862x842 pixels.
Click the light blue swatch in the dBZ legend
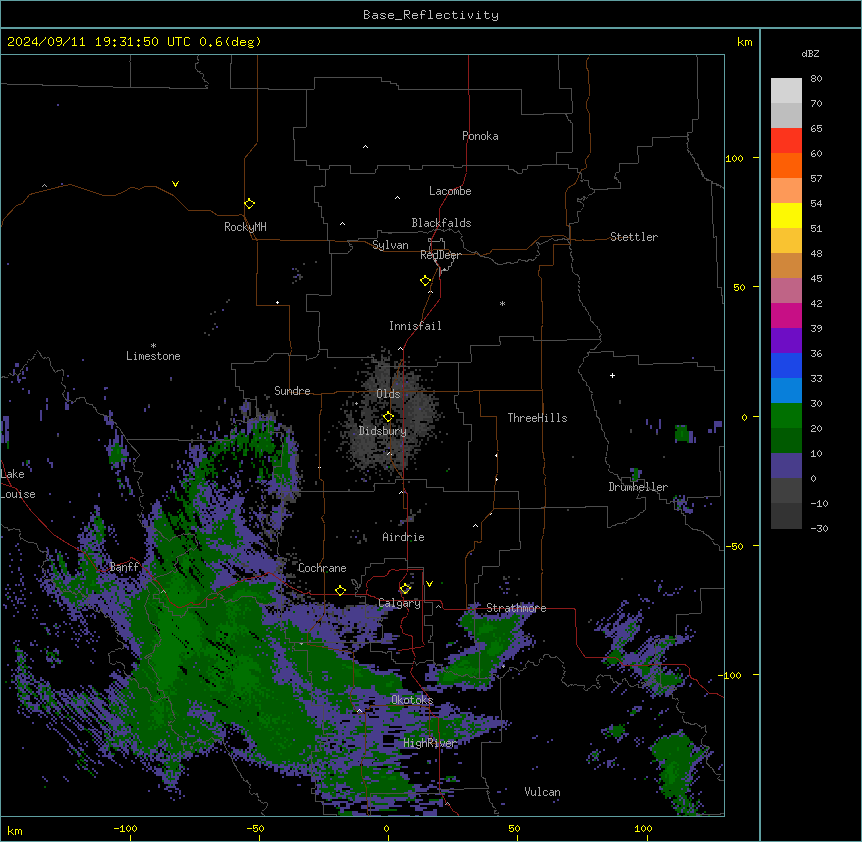pos(786,390)
